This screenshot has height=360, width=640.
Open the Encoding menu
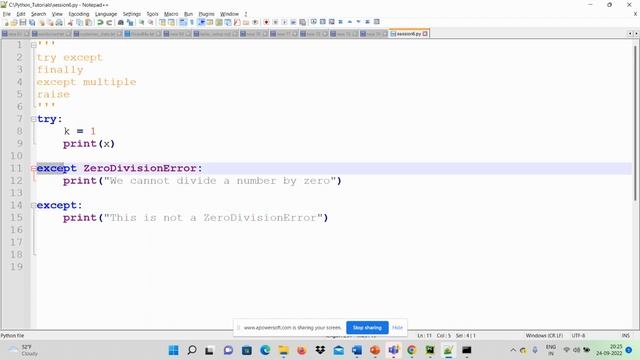pyautogui.click(x=79, y=14)
